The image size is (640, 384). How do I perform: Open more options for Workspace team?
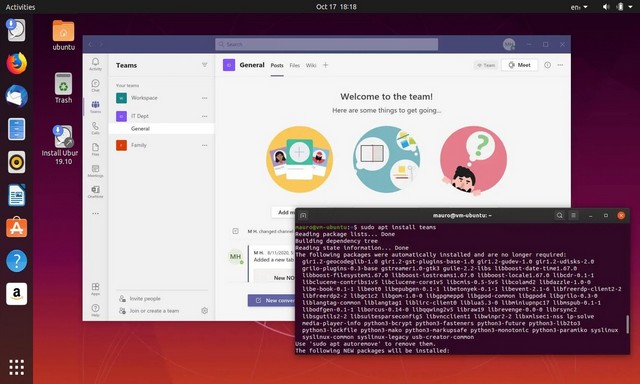(204, 98)
